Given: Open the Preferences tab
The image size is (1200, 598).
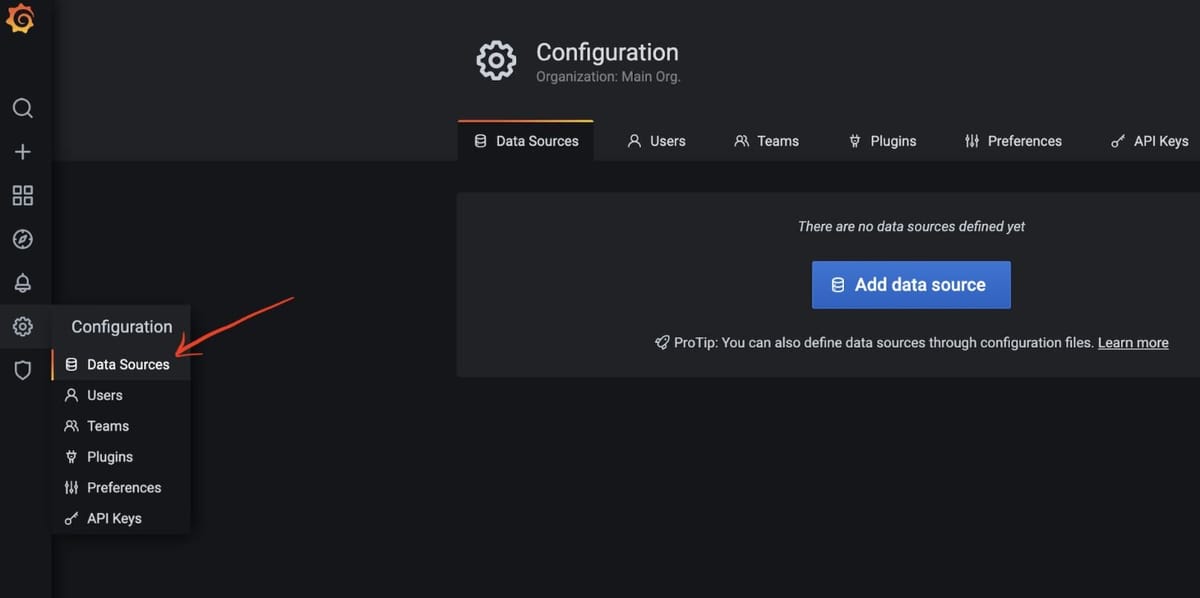Looking at the screenshot, I should [1013, 141].
